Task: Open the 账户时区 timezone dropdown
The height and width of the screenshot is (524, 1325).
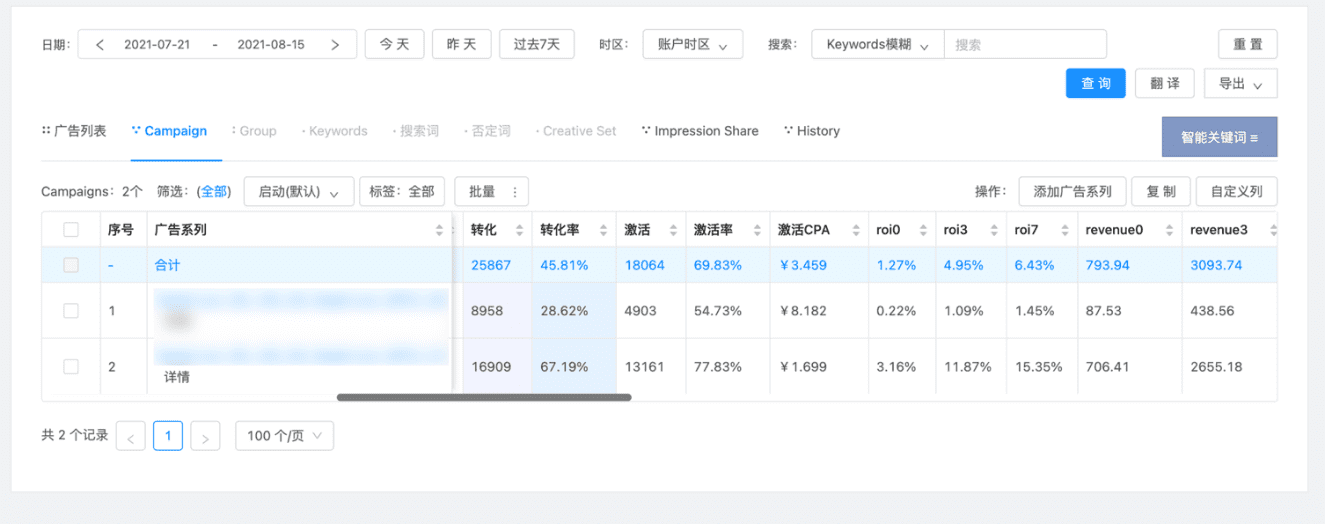Action: tap(693, 45)
